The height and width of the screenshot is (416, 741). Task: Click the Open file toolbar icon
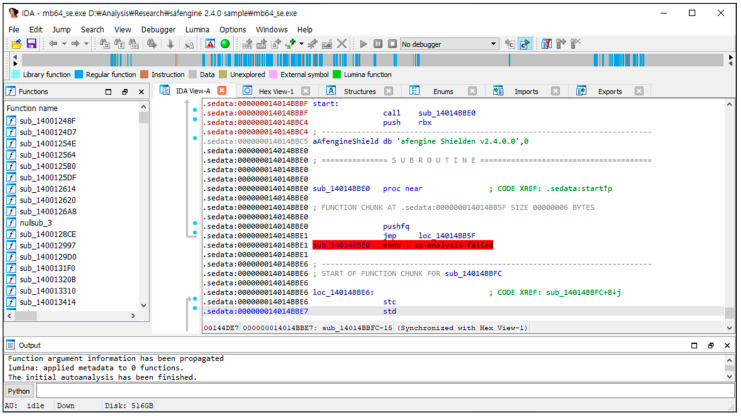pos(17,44)
